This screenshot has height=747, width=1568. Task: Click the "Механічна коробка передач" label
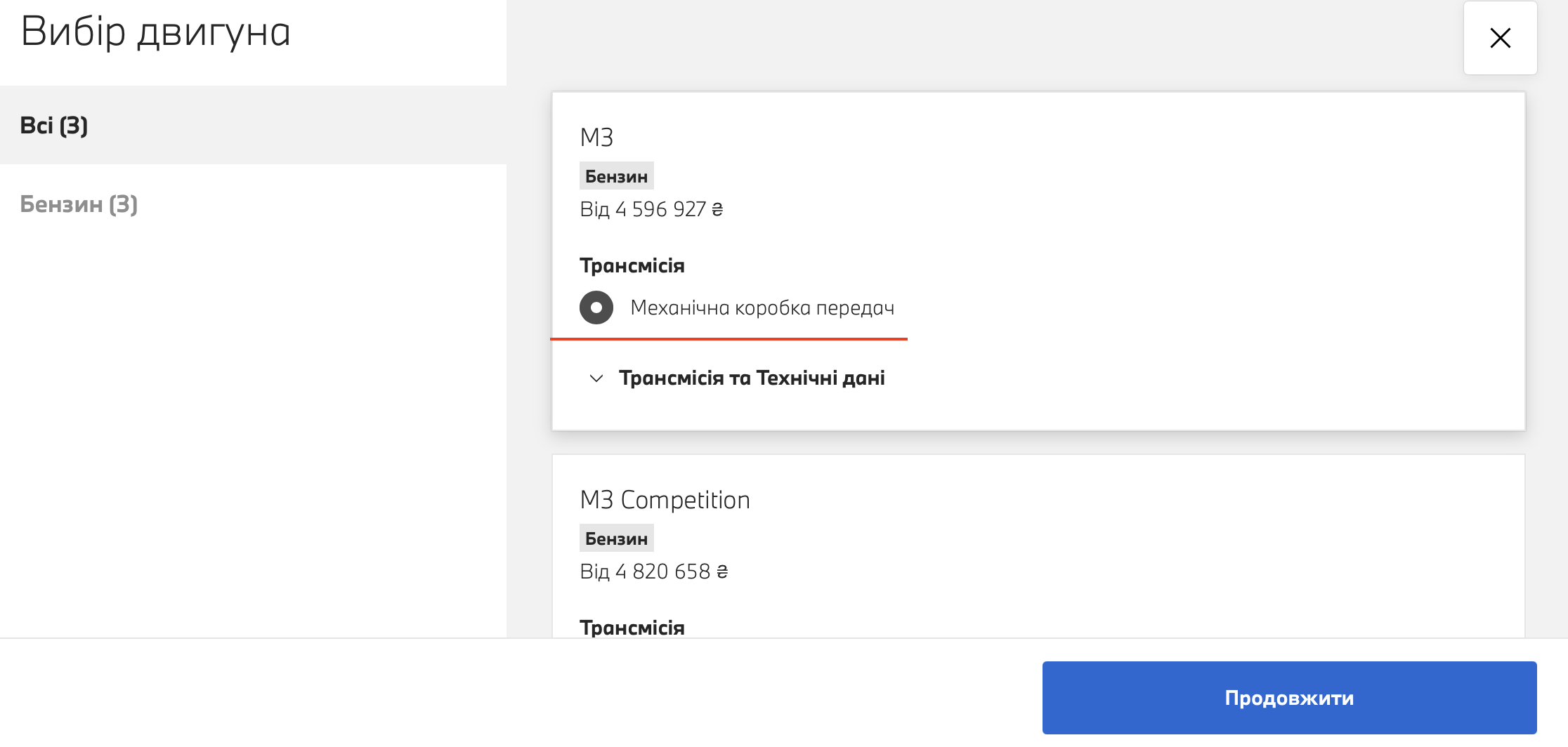[x=762, y=308]
